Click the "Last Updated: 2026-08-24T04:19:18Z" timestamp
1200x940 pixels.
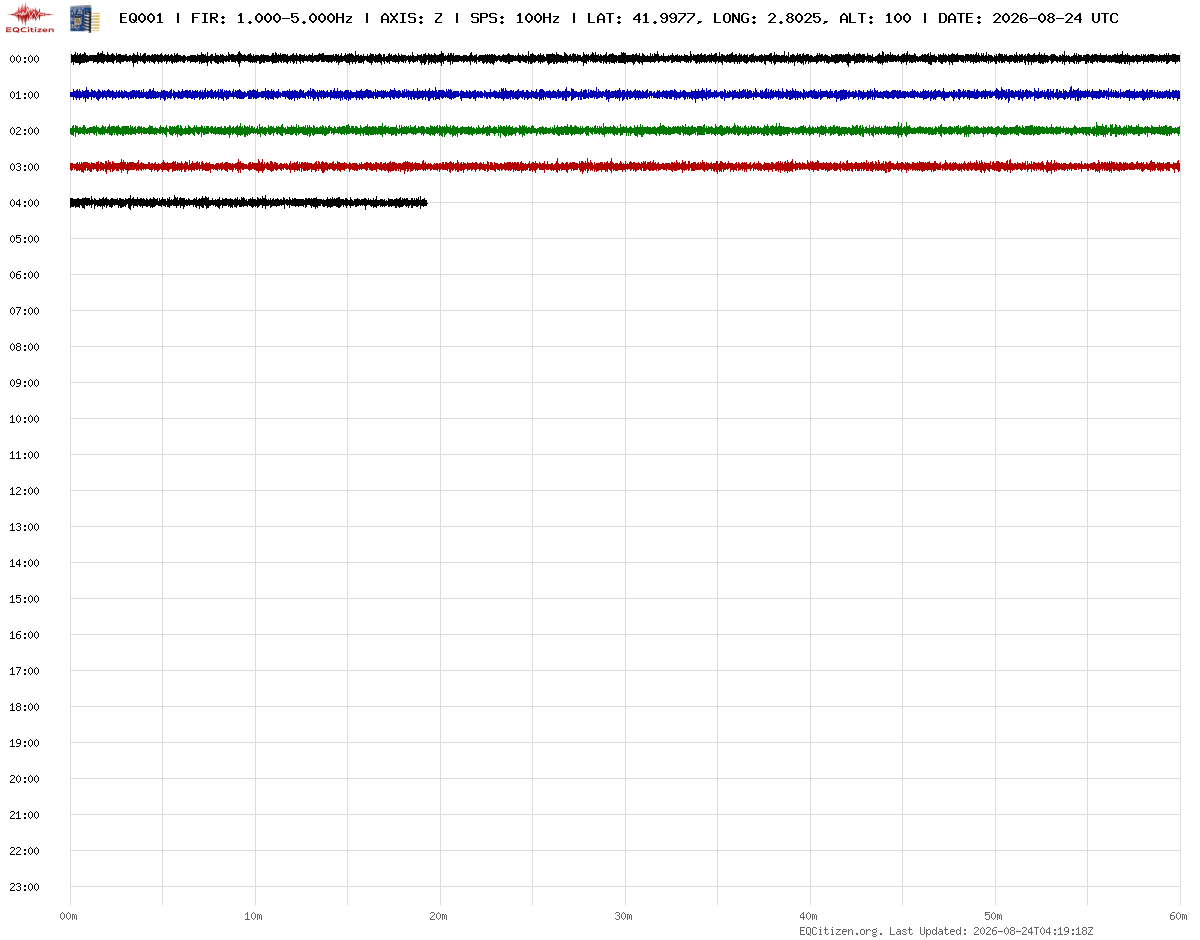[992, 931]
